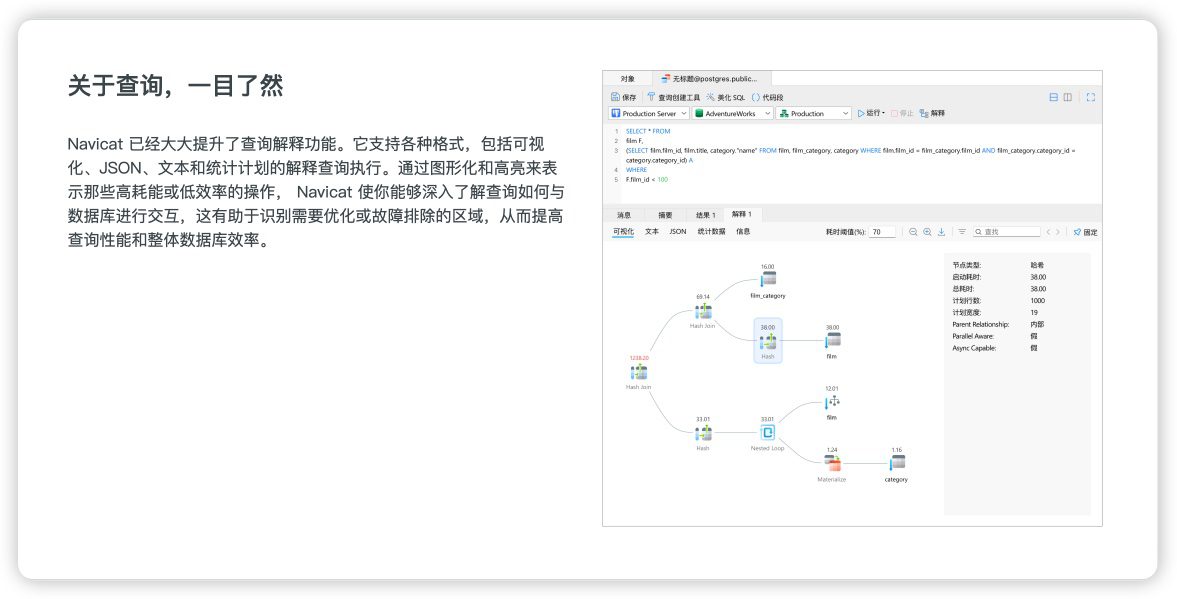Select the Nested Loop node icon
This screenshot has width=1177, height=599.
pyautogui.click(x=768, y=433)
